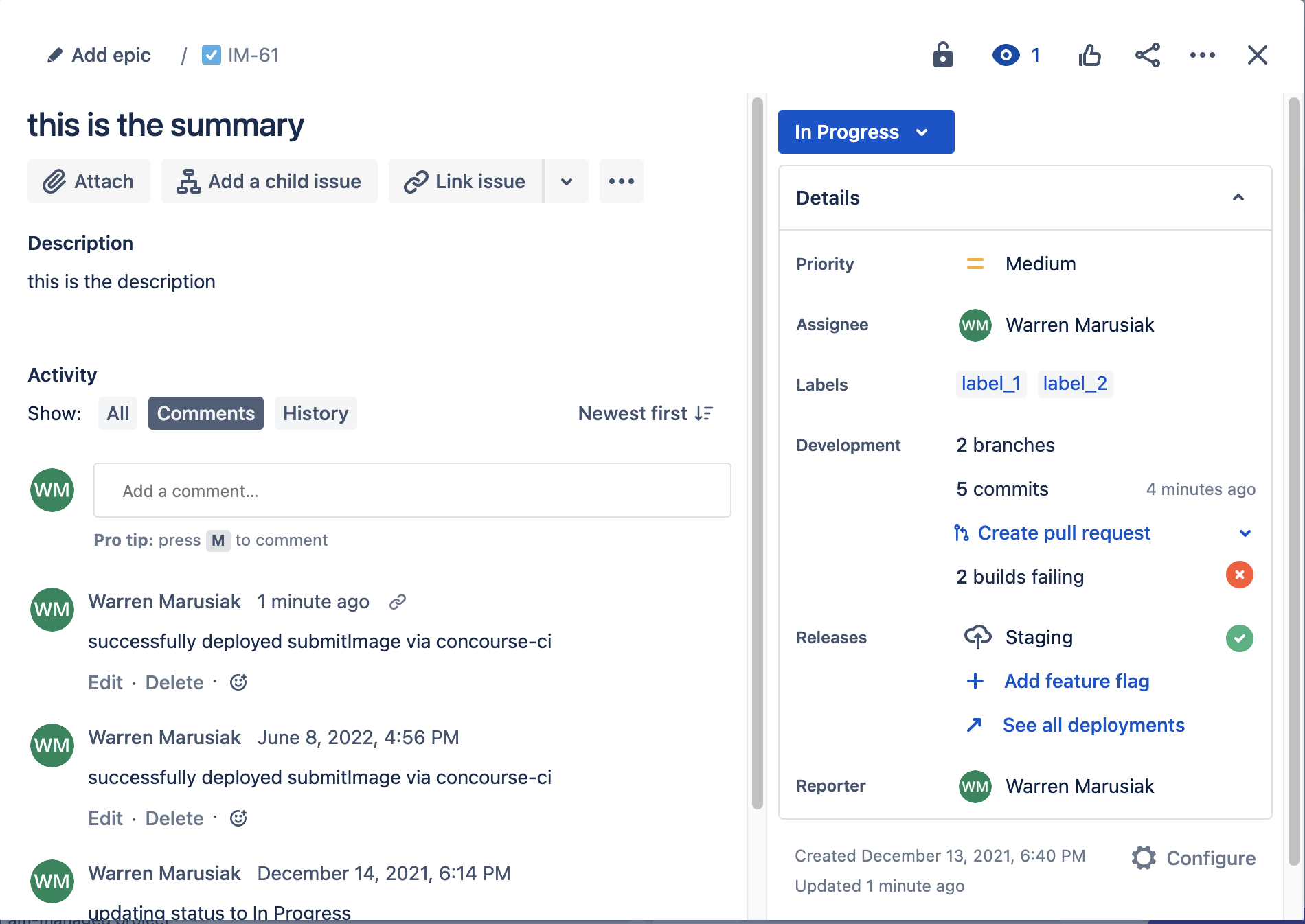Image resolution: width=1305 pixels, height=924 pixels.
Task: Open the Add epic pencil icon
Action: (x=55, y=55)
